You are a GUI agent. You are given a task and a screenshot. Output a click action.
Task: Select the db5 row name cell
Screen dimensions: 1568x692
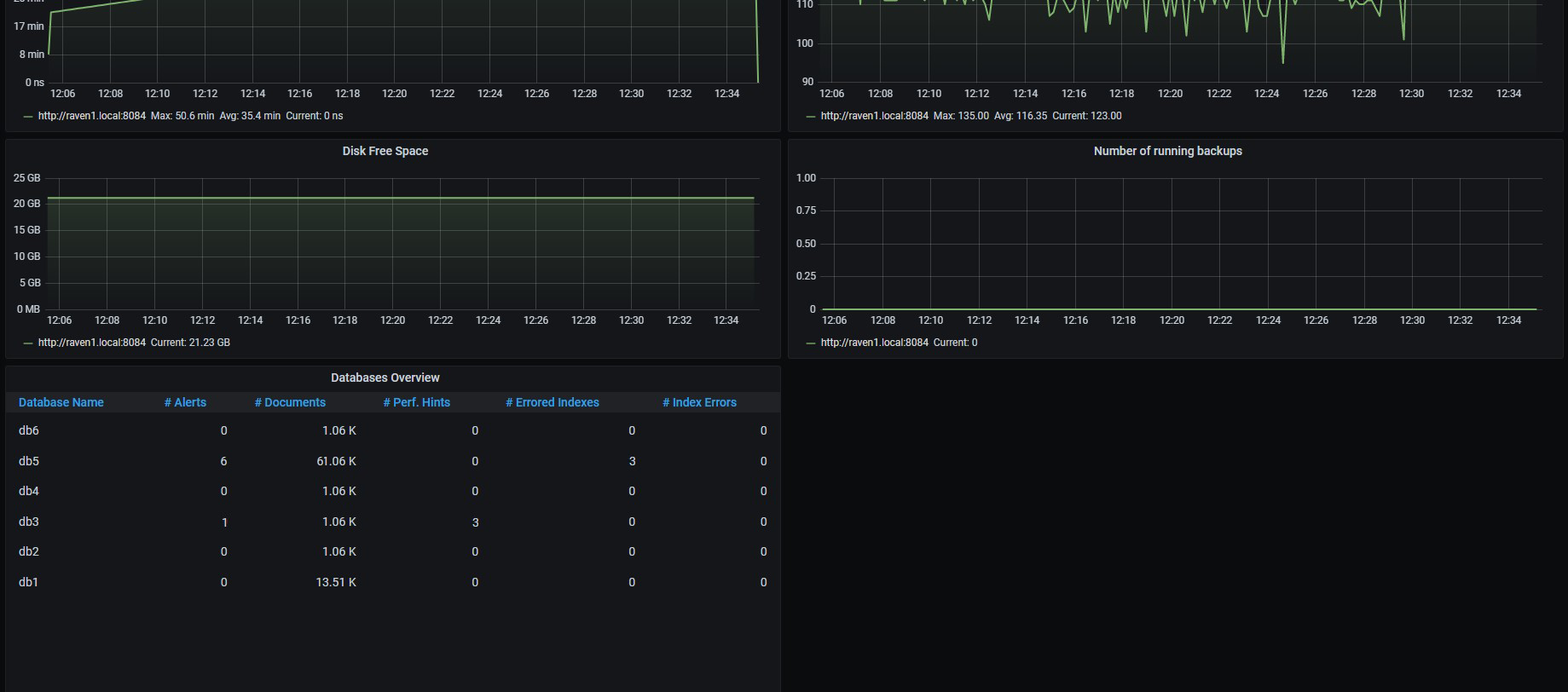click(29, 461)
